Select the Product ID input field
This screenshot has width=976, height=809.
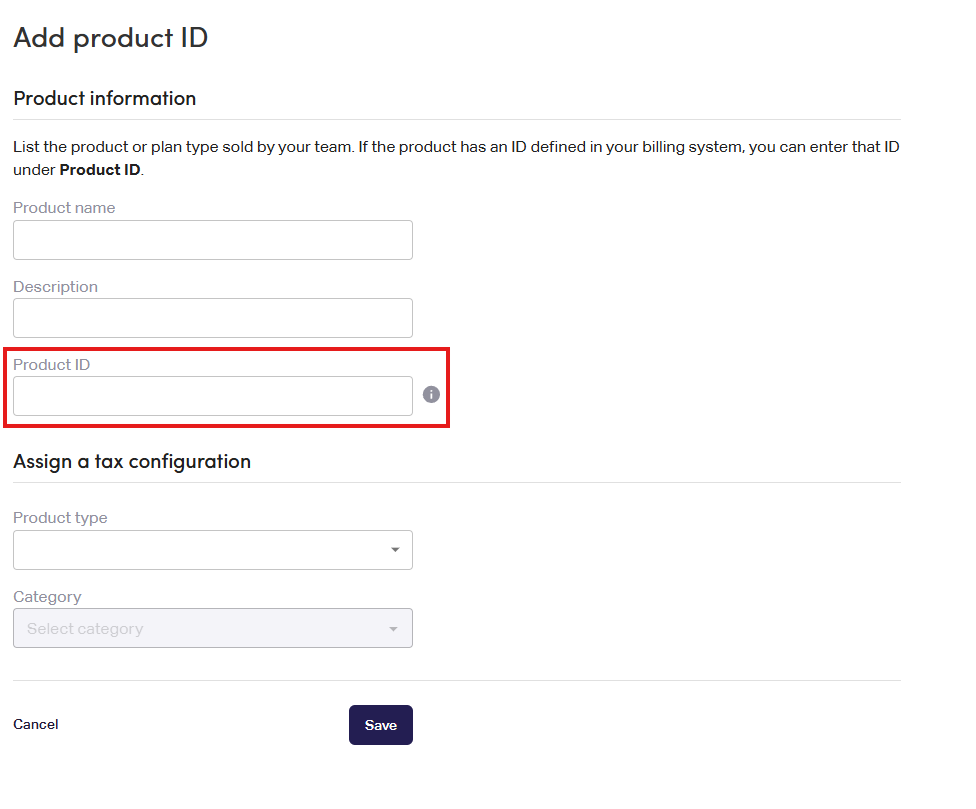click(212, 396)
